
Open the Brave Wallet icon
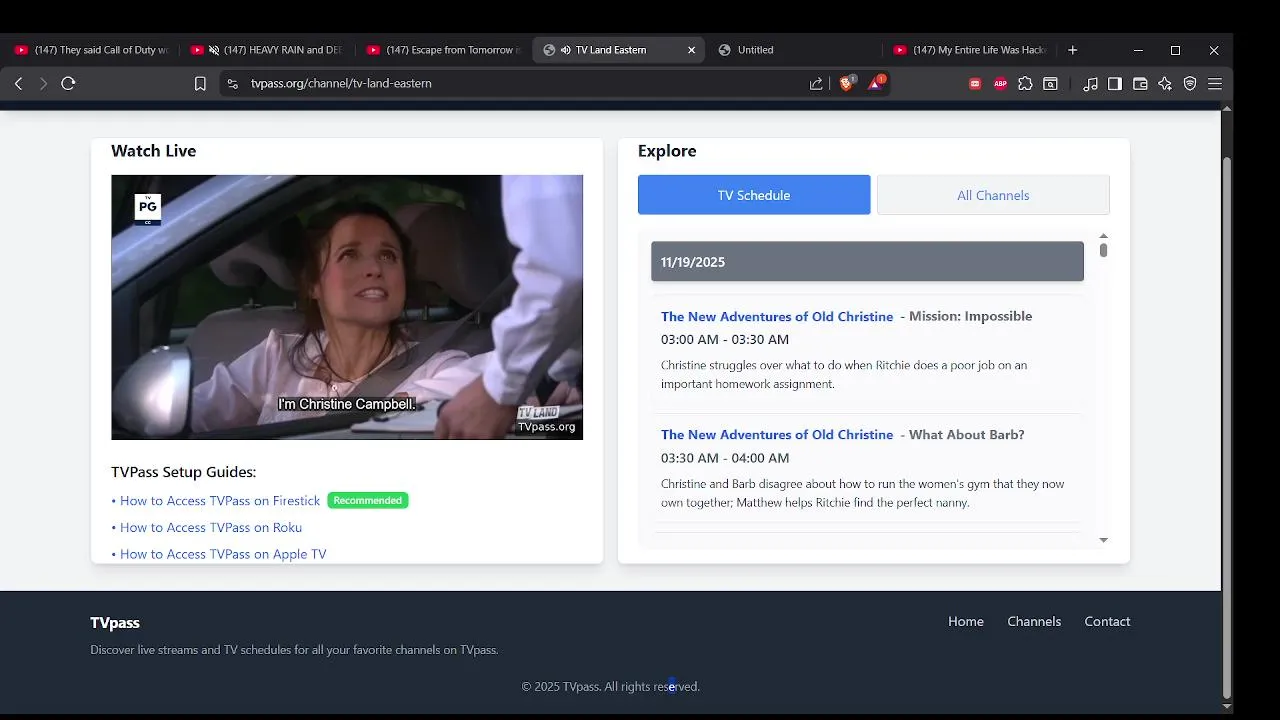(x=1140, y=84)
